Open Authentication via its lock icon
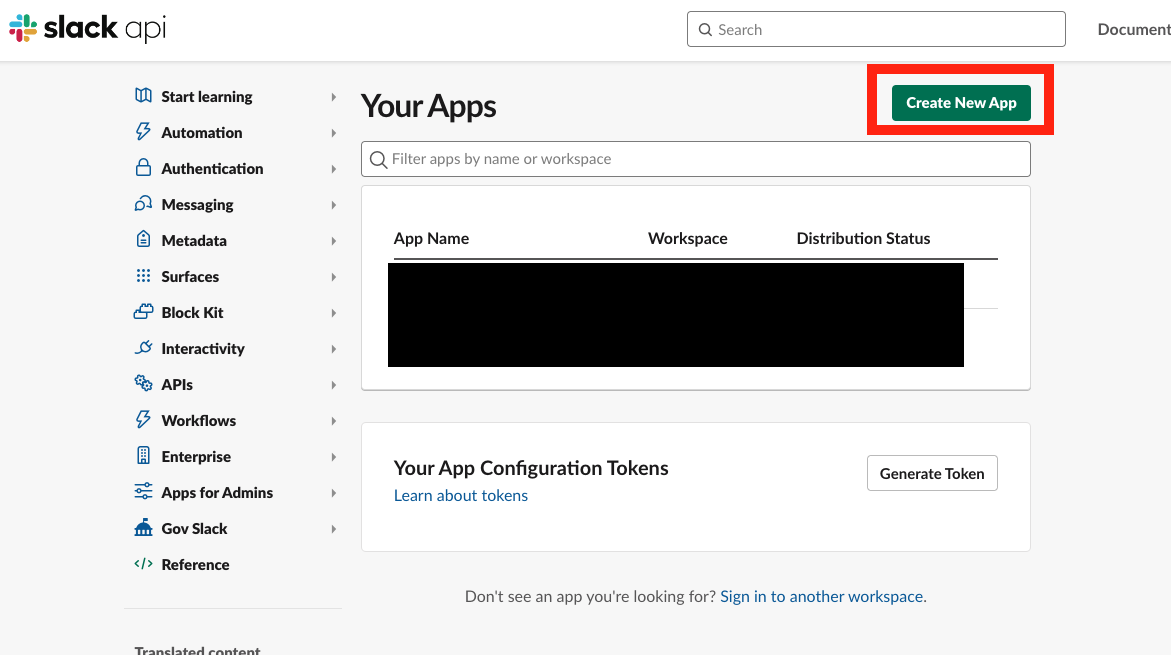 click(x=143, y=168)
